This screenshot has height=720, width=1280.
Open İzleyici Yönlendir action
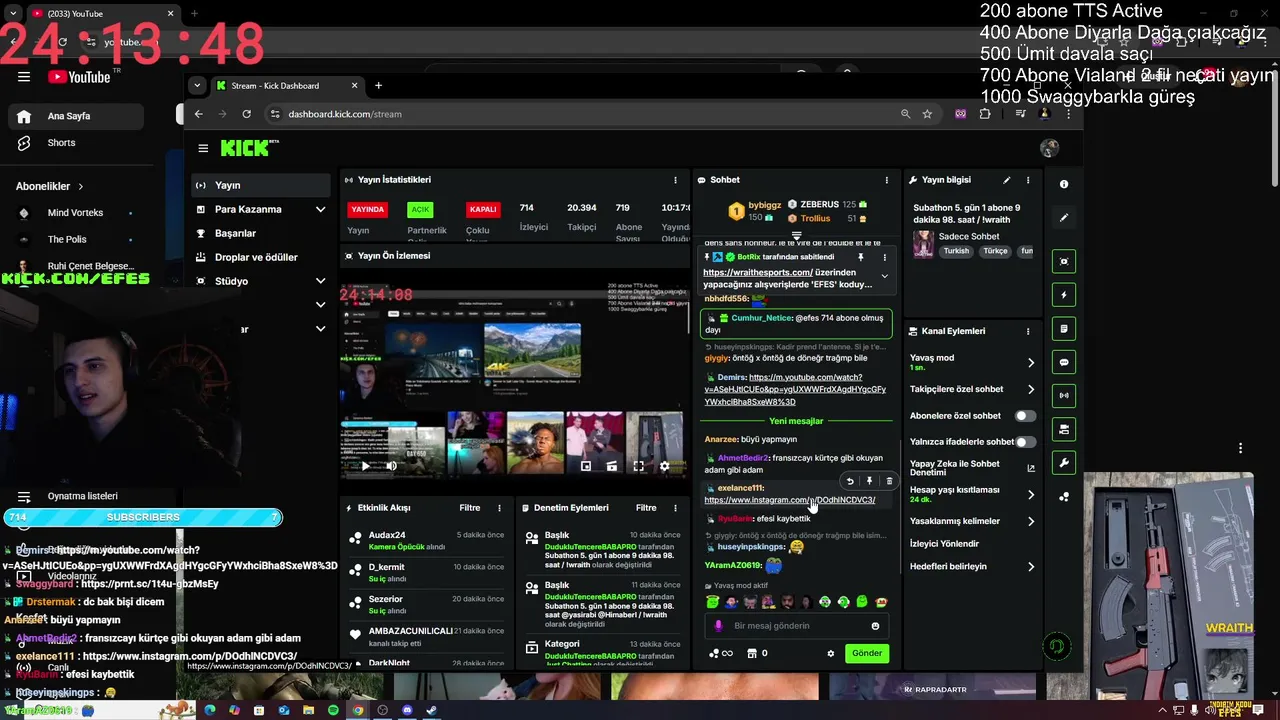(x=944, y=544)
